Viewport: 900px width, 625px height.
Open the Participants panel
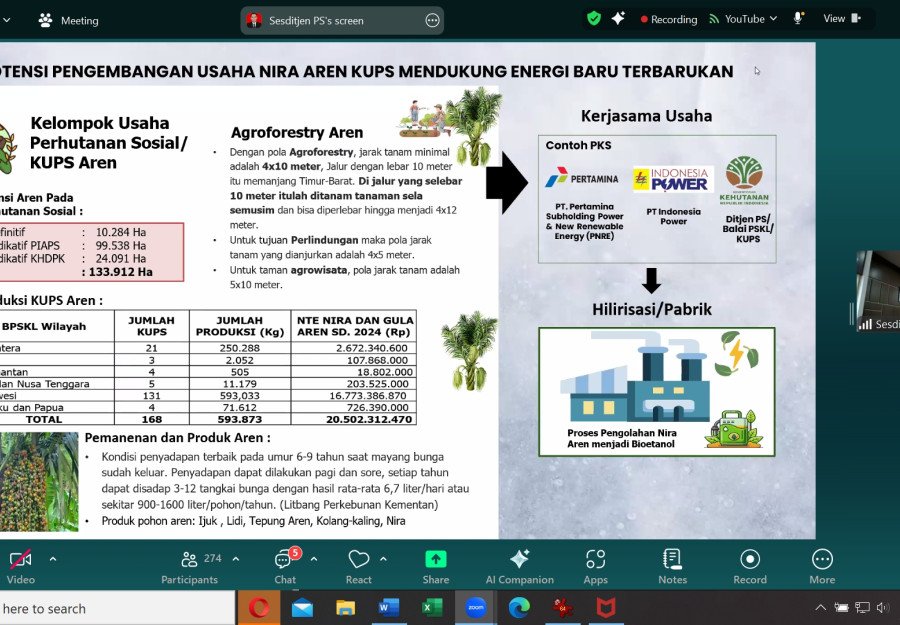189,567
